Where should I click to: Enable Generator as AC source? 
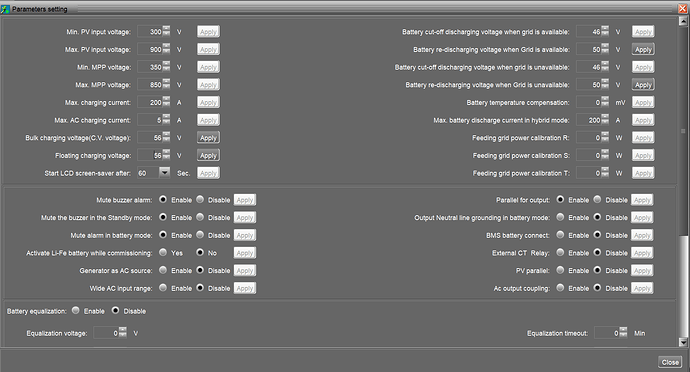(x=163, y=270)
